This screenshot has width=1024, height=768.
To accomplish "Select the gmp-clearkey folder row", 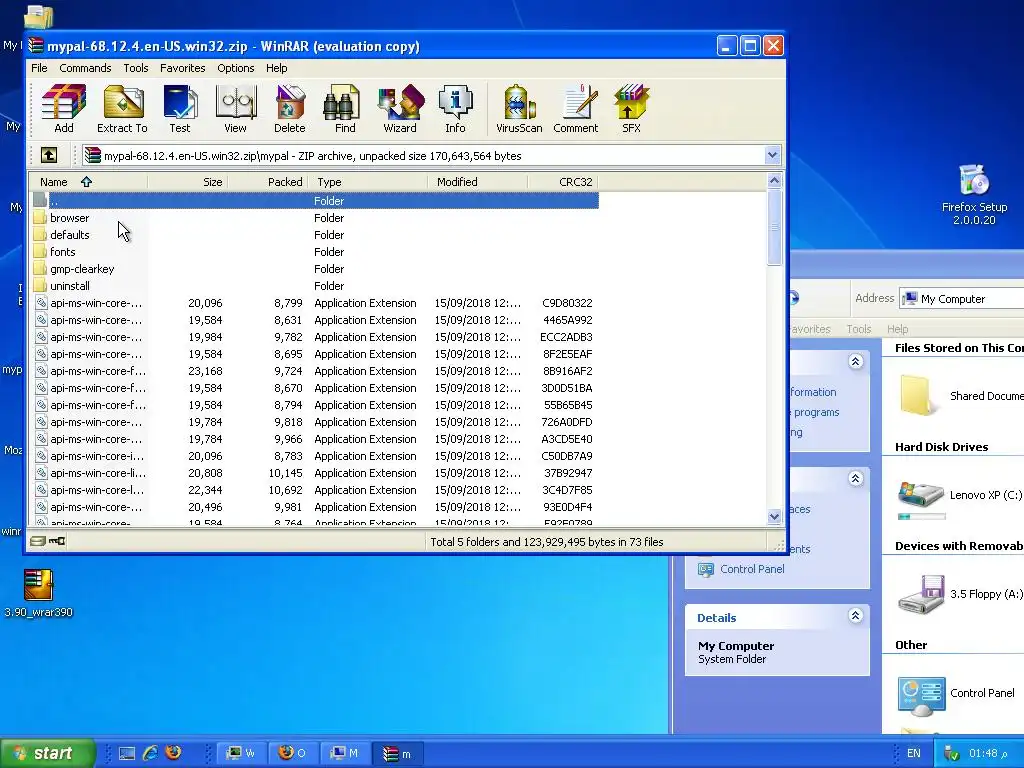I will (313, 268).
